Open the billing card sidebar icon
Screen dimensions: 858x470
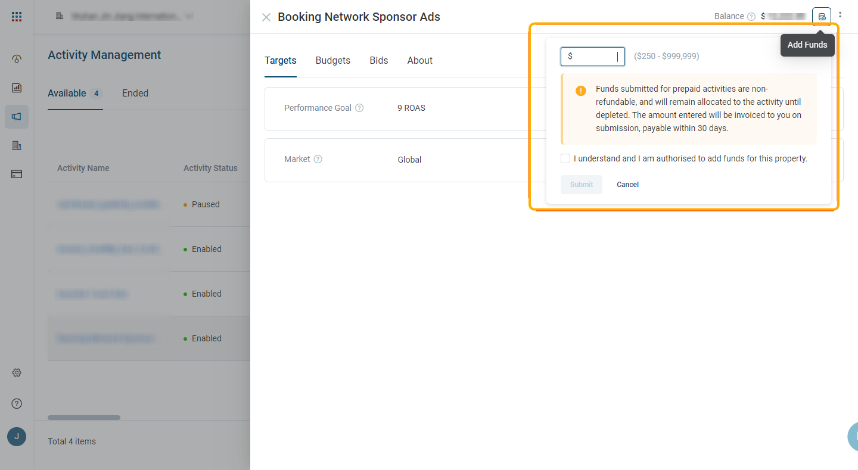click(16, 174)
